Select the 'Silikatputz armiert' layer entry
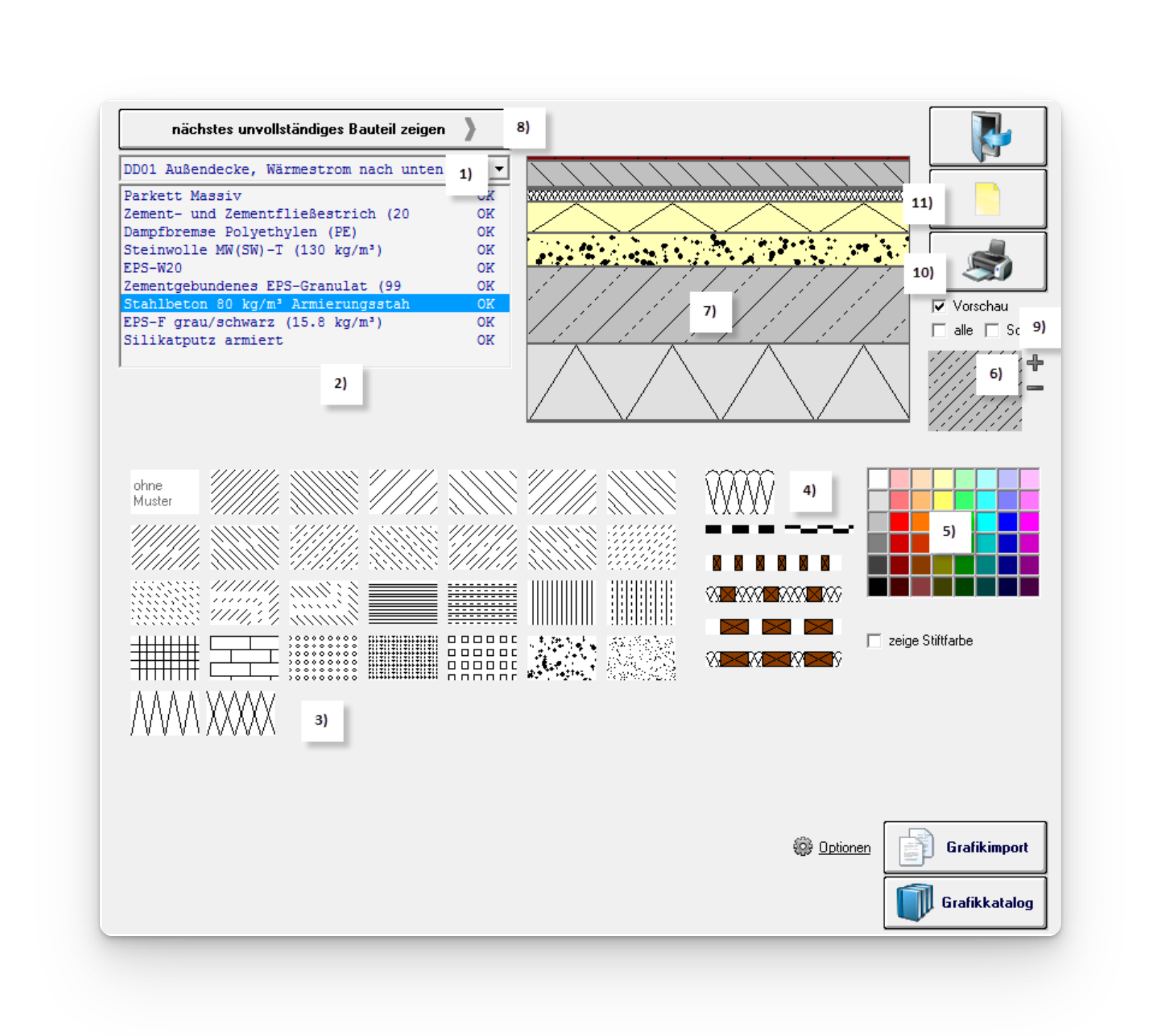The image size is (1161, 1036). click(203, 340)
